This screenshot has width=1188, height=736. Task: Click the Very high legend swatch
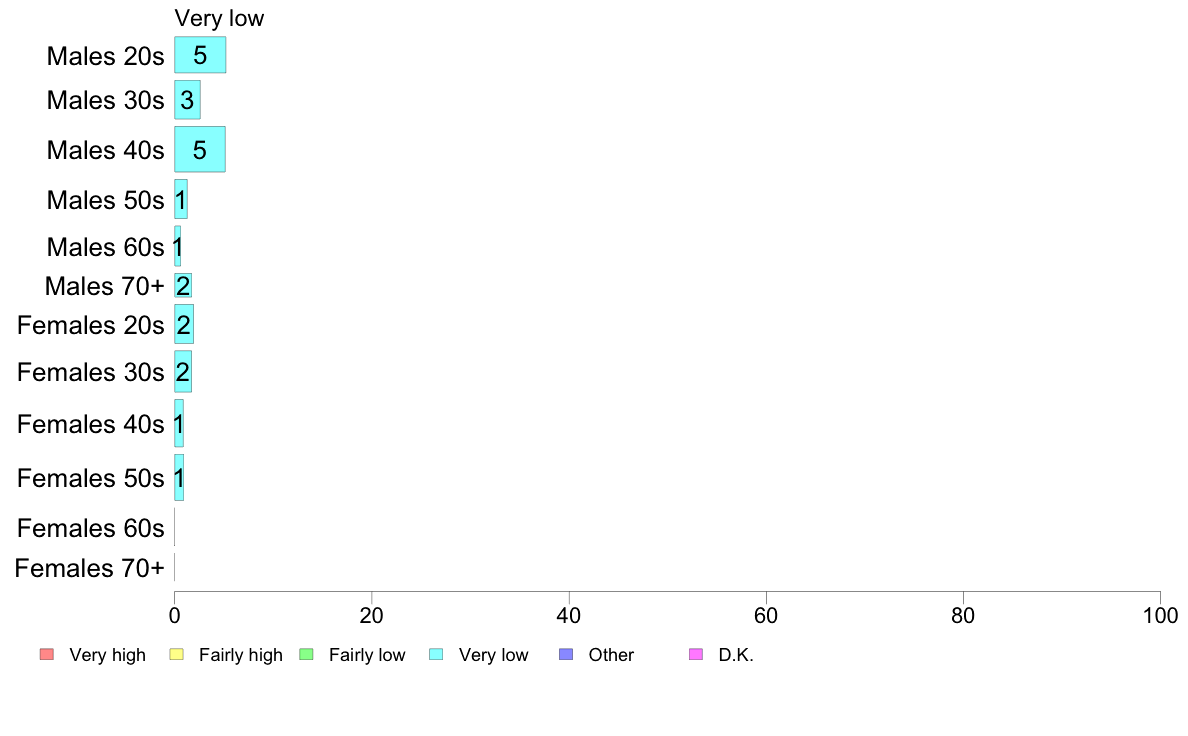click(x=46, y=655)
